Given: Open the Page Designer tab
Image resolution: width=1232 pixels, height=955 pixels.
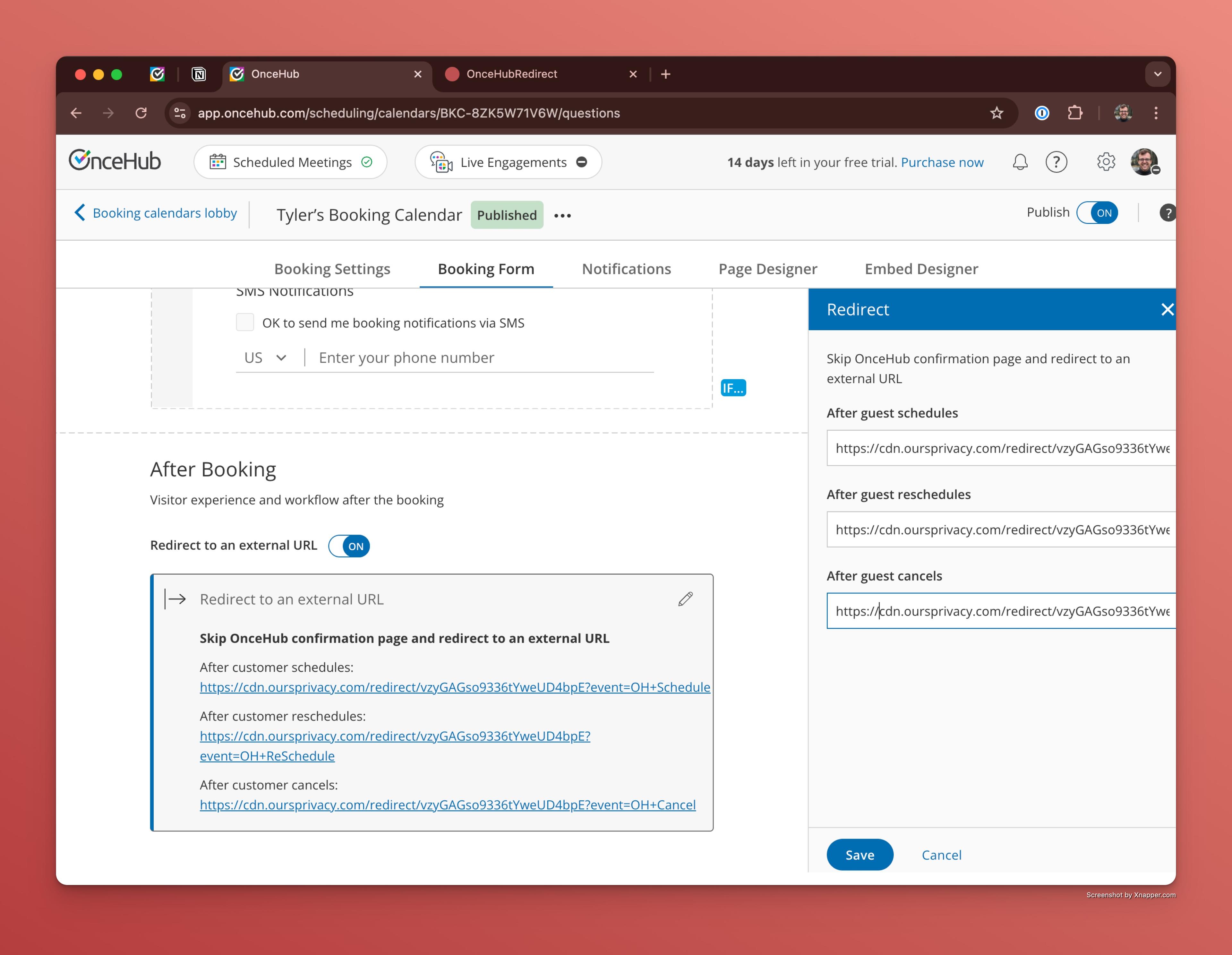Looking at the screenshot, I should point(767,269).
